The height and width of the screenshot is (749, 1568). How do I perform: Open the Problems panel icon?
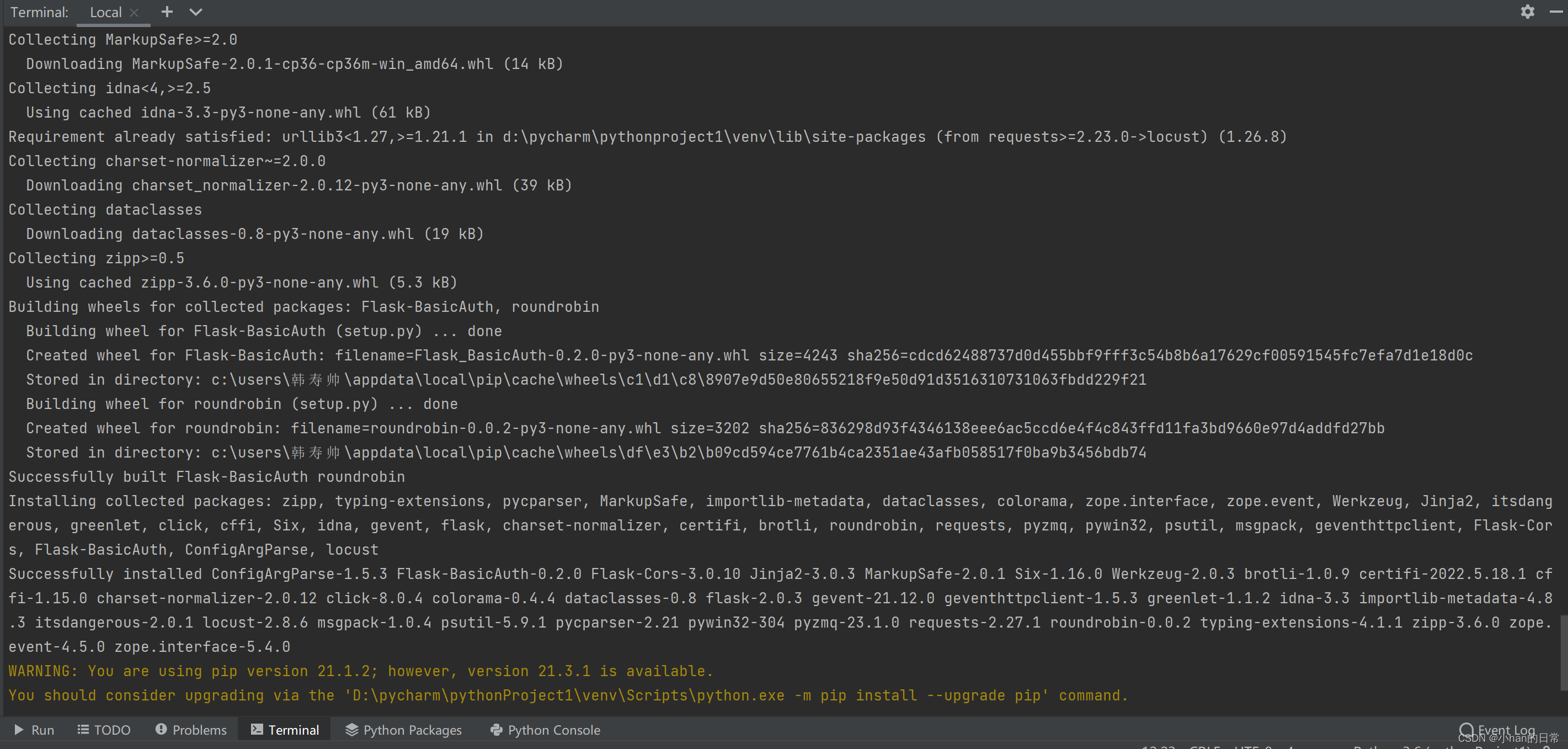point(161,730)
